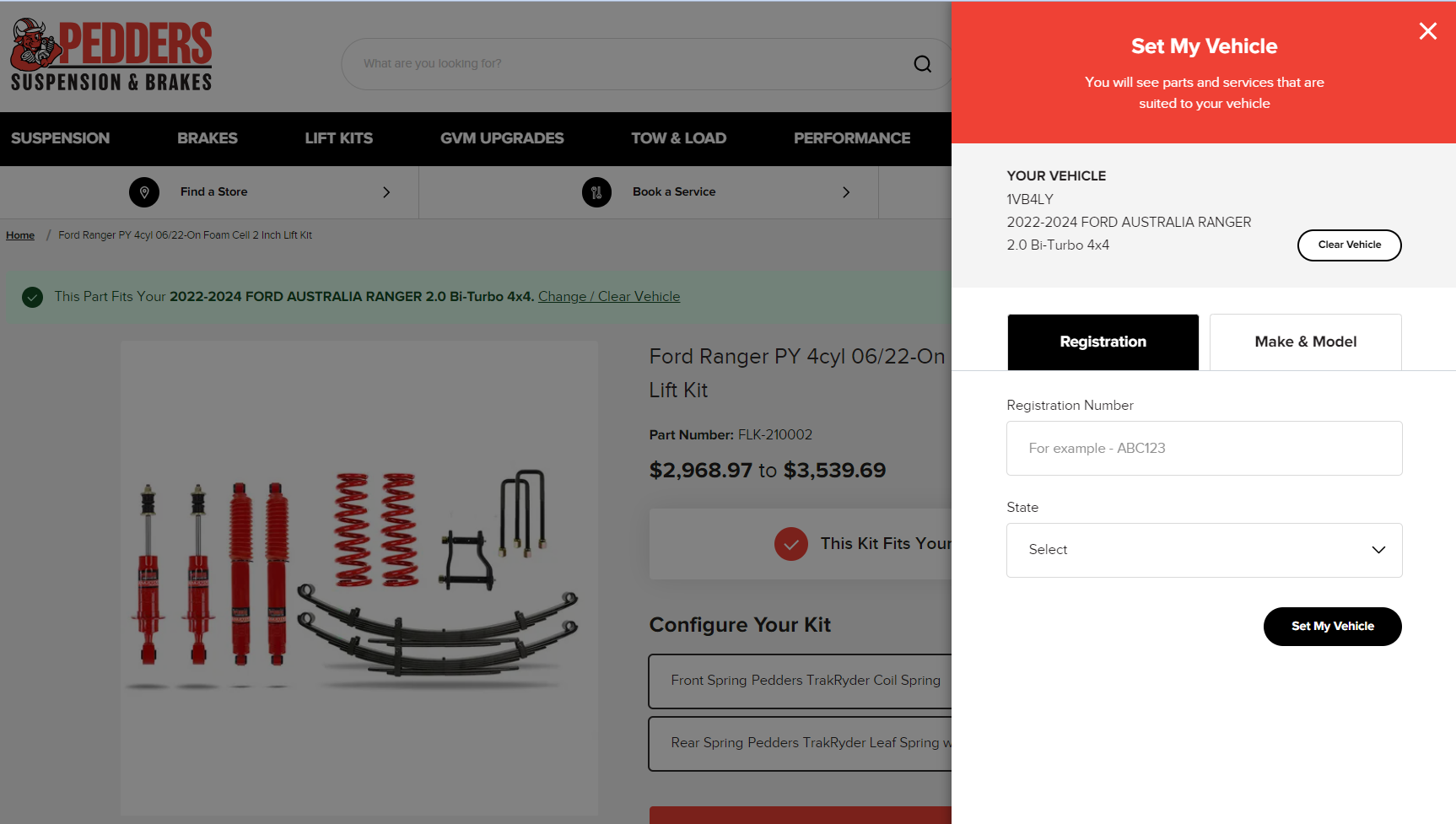The image size is (1456, 824).
Task: Focus the Registration Number input field
Action: pyautogui.click(x=1204, y=448)
